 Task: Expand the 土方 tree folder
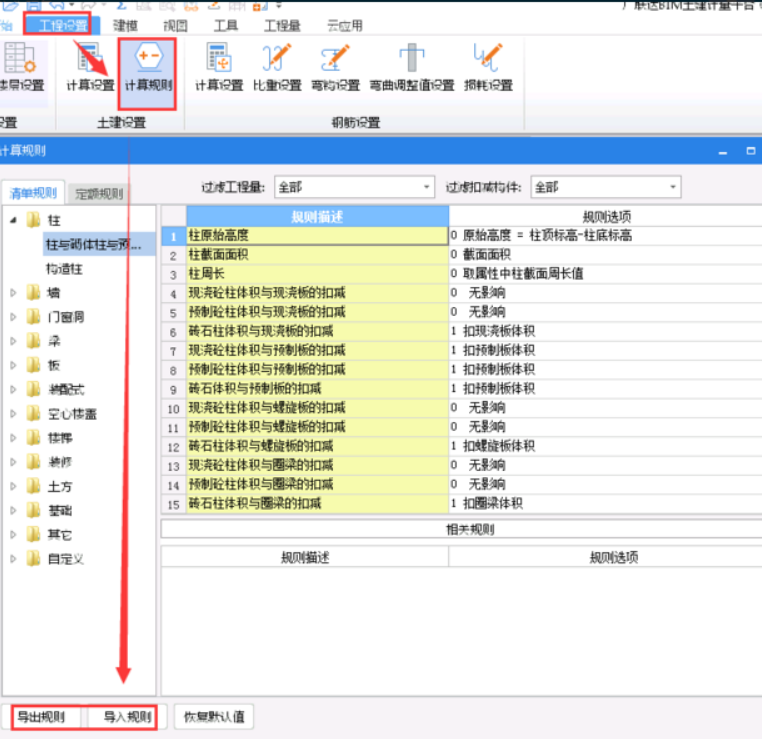pos(14,486)
